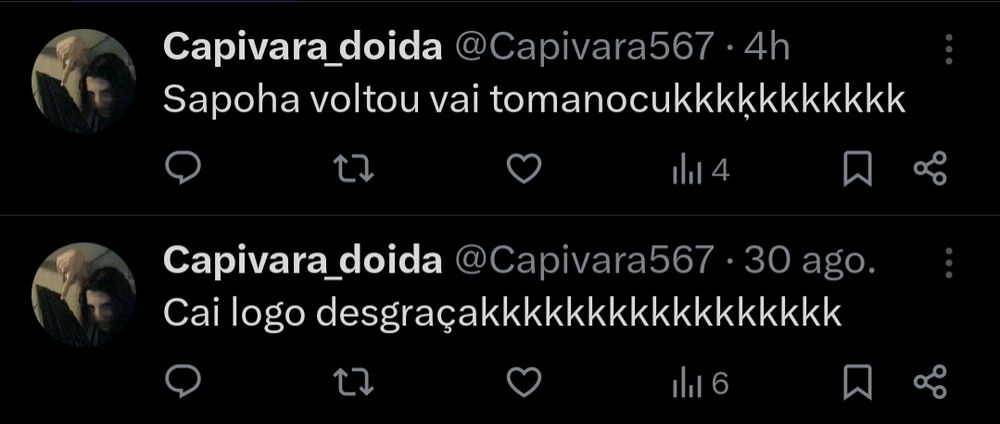Viewport: 1000px width, 424px height.
Task: Open Capivara_doida name on first tweet
Action: coord(302,48)
